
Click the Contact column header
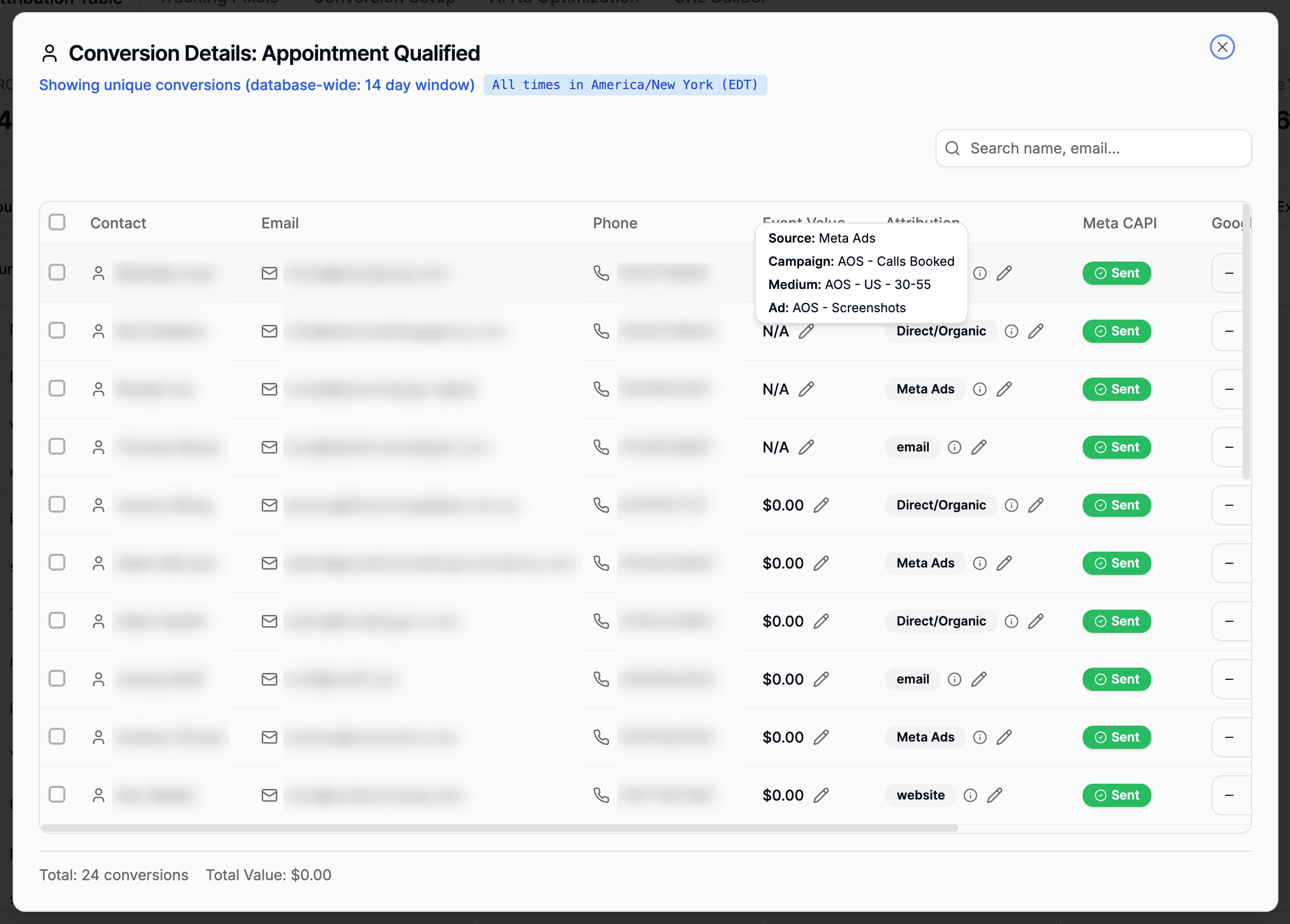(118, 223)
